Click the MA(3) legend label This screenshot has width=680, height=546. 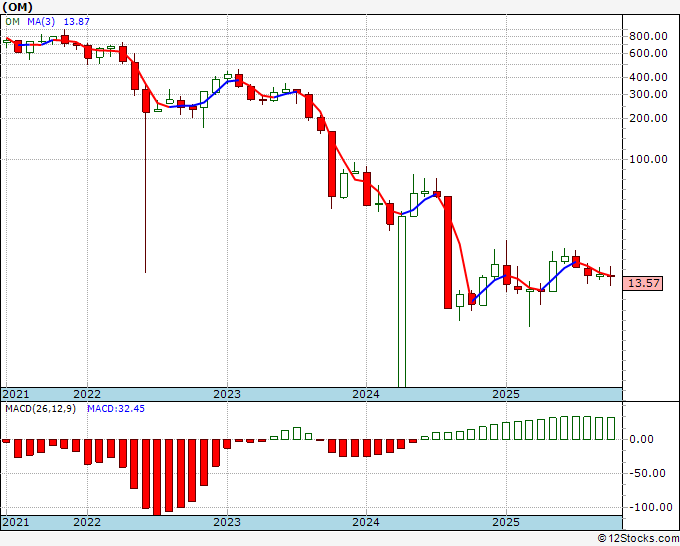tap(41, 21)
